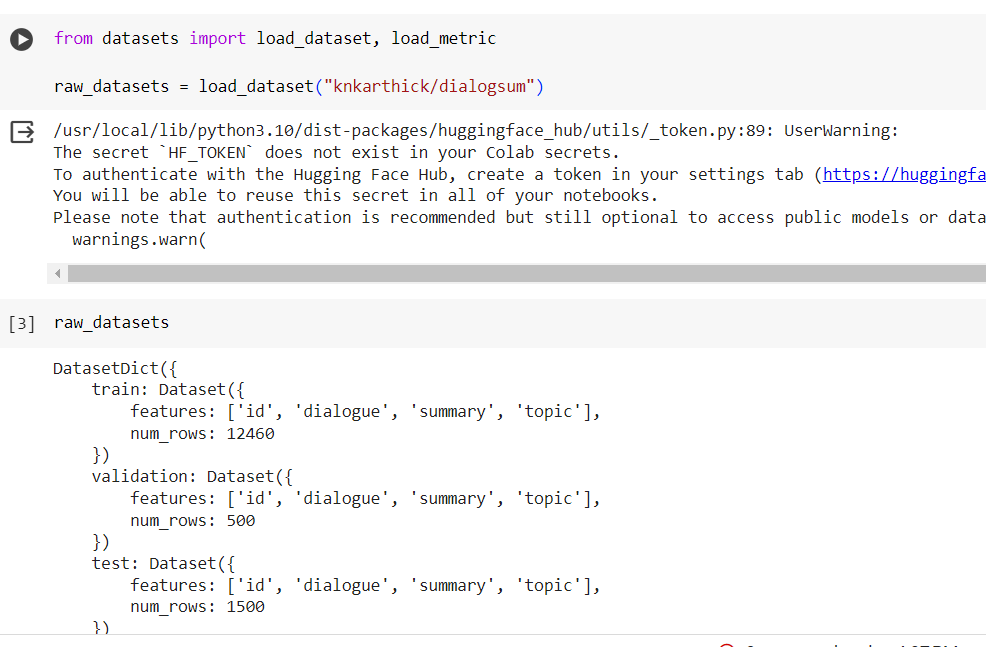Click the import line with load_metric
This screenshot has width=986, height=647.
coord(274,38)
